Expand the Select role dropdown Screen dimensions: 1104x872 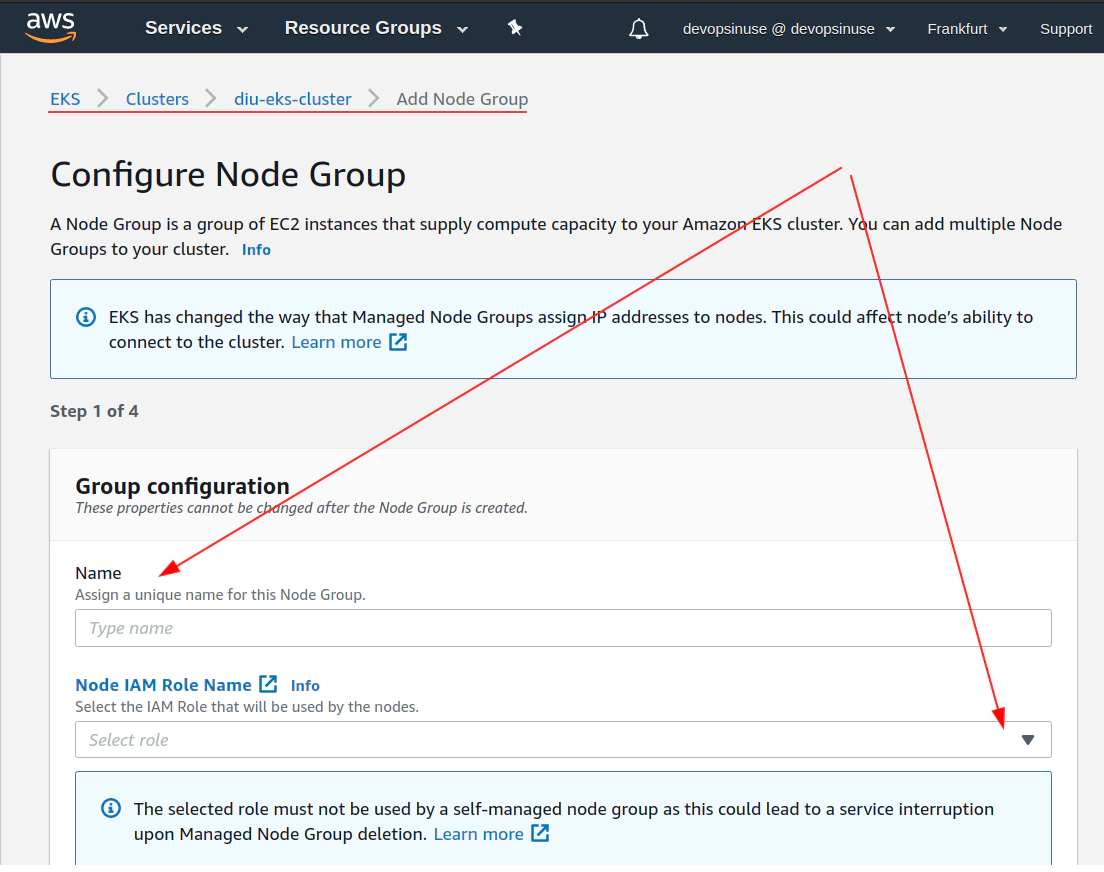(563, 740)
